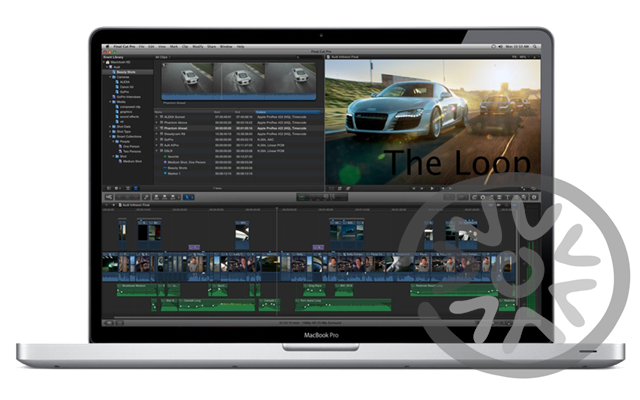Click the Phantom Ahead filmstrip thumbnail
Screen dimensions: 640x400
[239, 81]
